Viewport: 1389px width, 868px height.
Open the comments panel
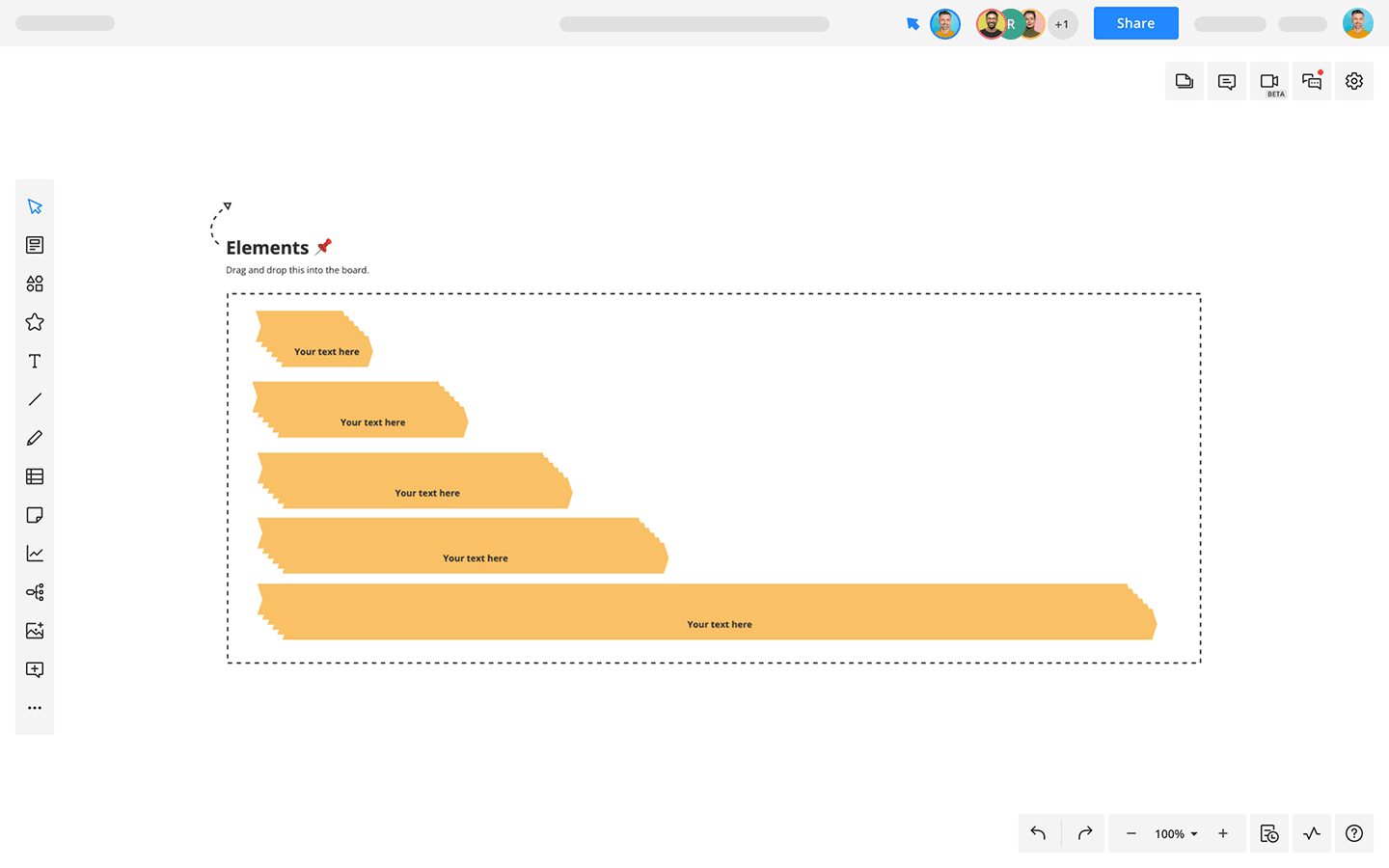point(1227,82)
